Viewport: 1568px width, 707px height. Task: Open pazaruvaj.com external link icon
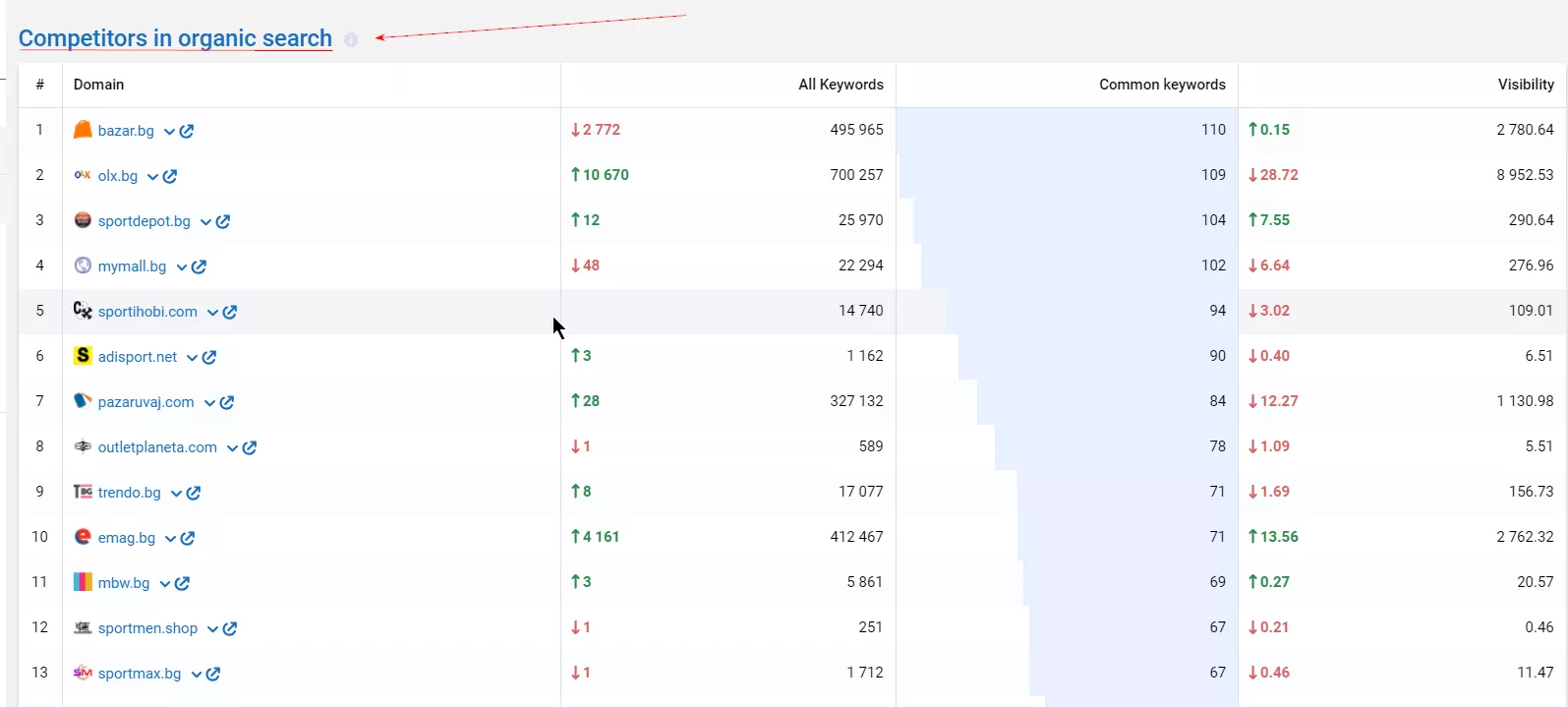(227, 402)
